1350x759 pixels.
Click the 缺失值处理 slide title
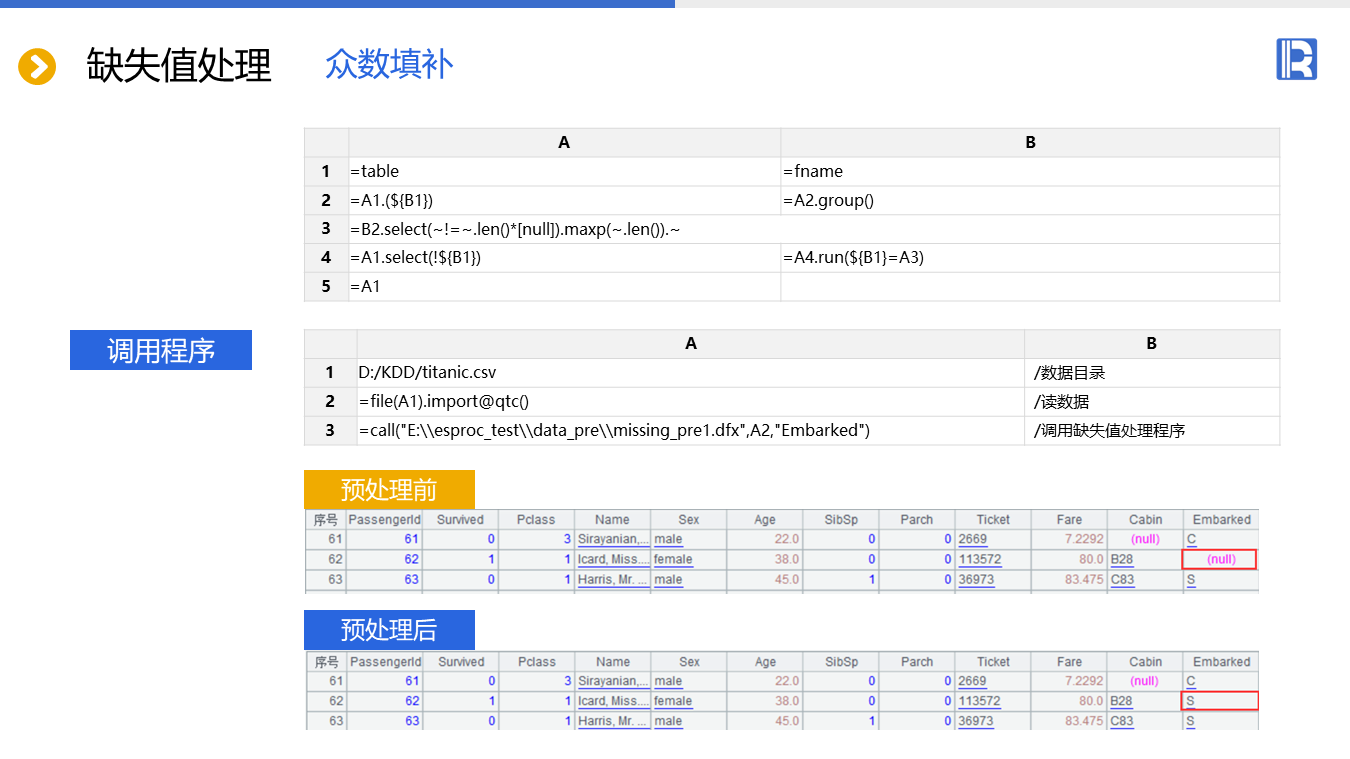click(x=179, y=66)
